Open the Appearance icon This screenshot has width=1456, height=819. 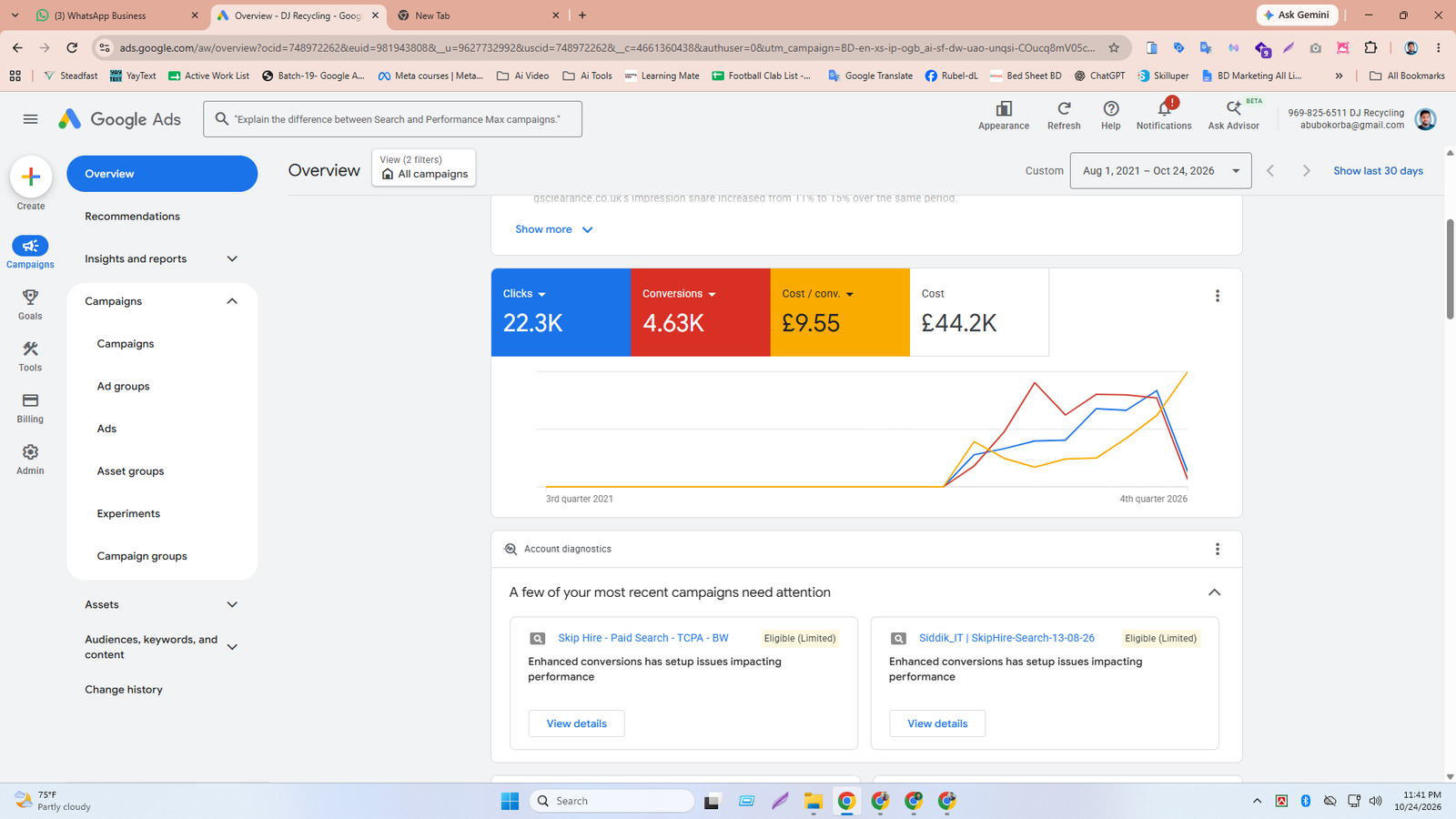pyautogui.click(x=1004, y=109)
